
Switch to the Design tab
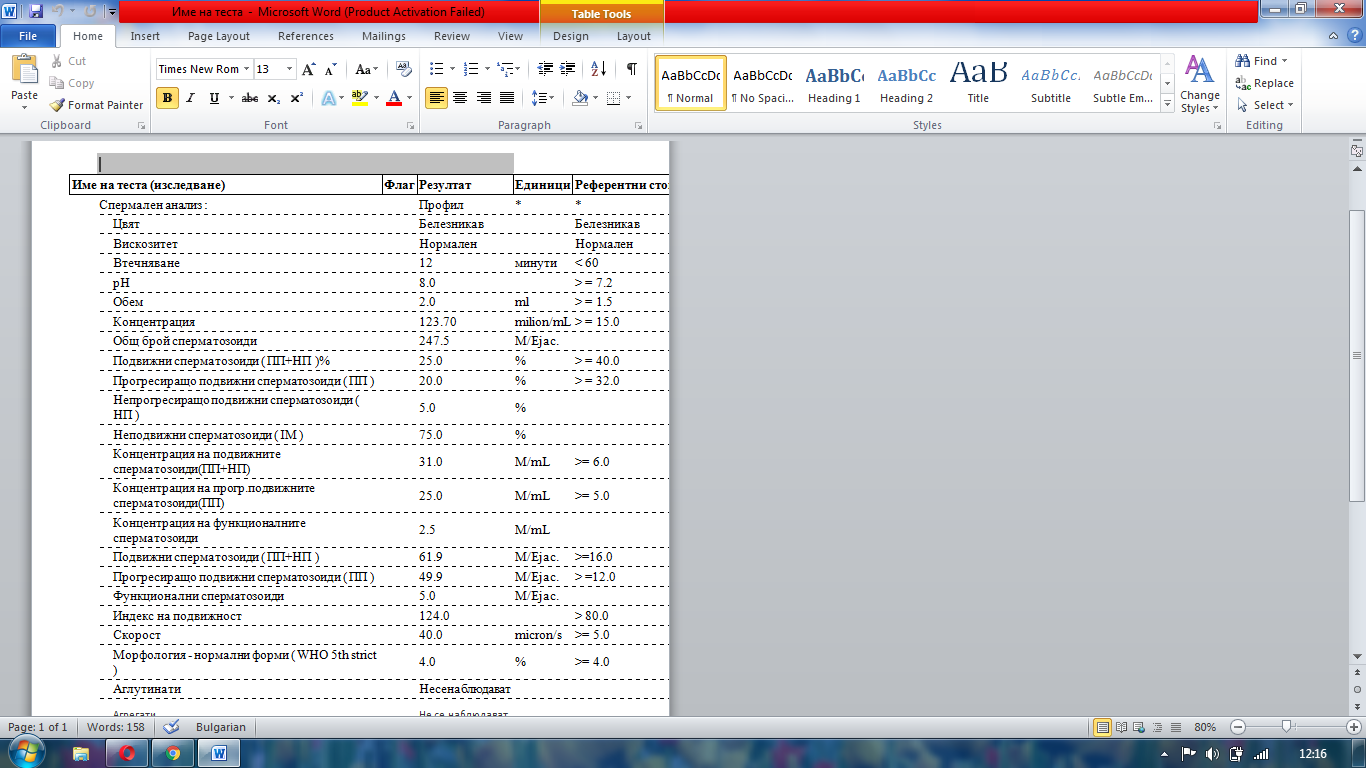pos(571,36)
